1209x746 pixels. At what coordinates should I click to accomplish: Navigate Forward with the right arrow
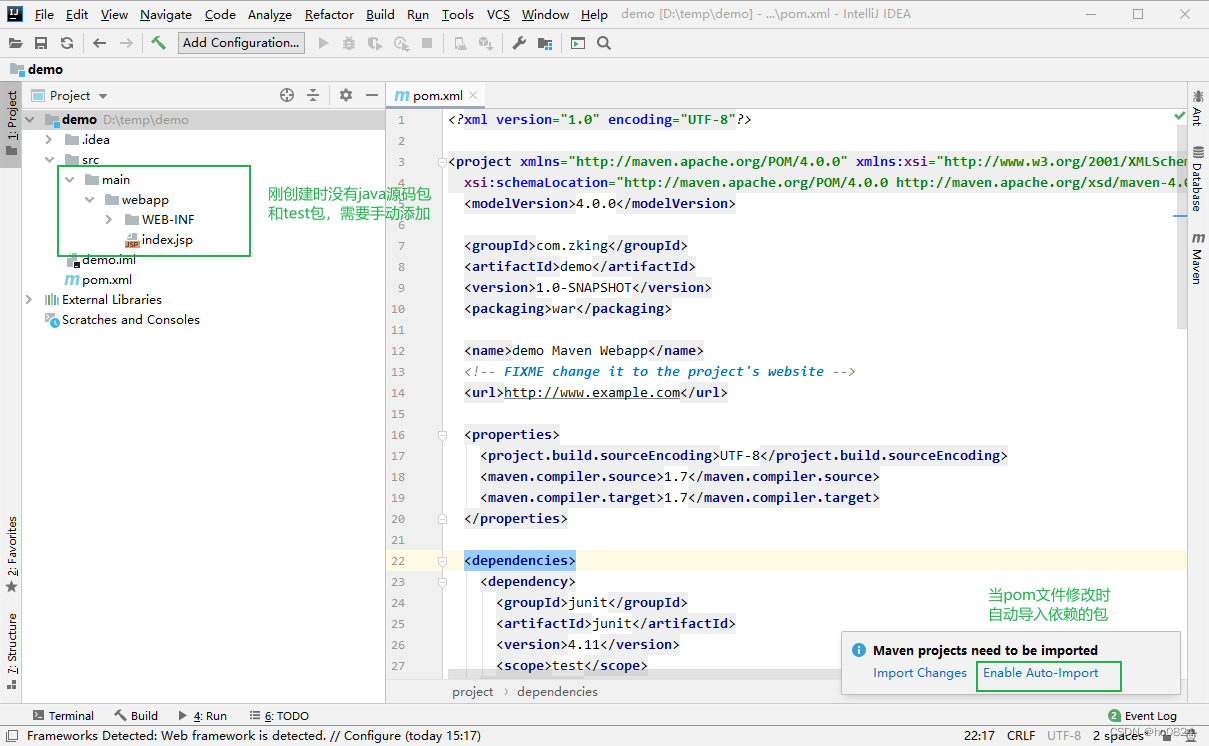click(126, 43)
